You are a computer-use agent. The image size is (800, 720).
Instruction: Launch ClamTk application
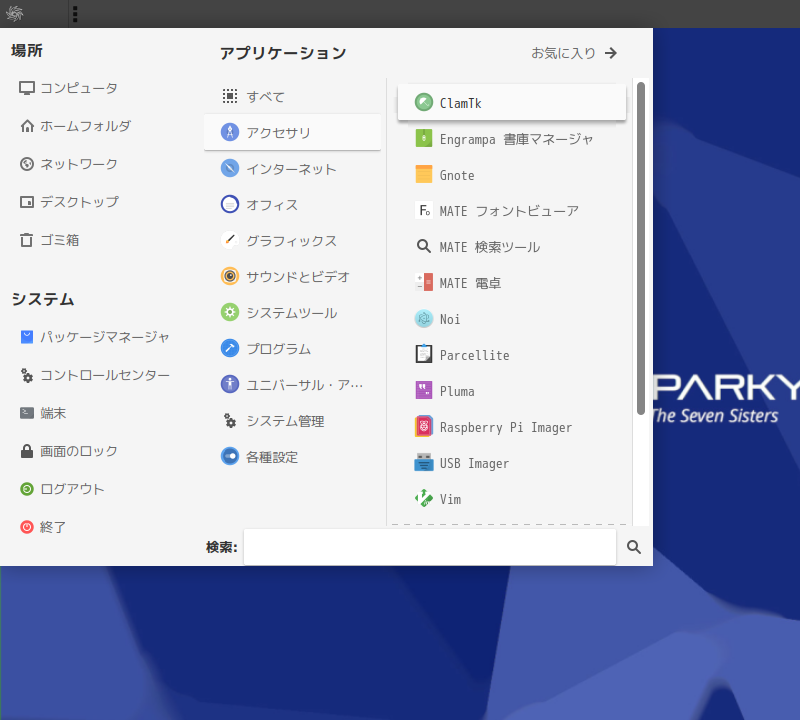coord(512,103)
